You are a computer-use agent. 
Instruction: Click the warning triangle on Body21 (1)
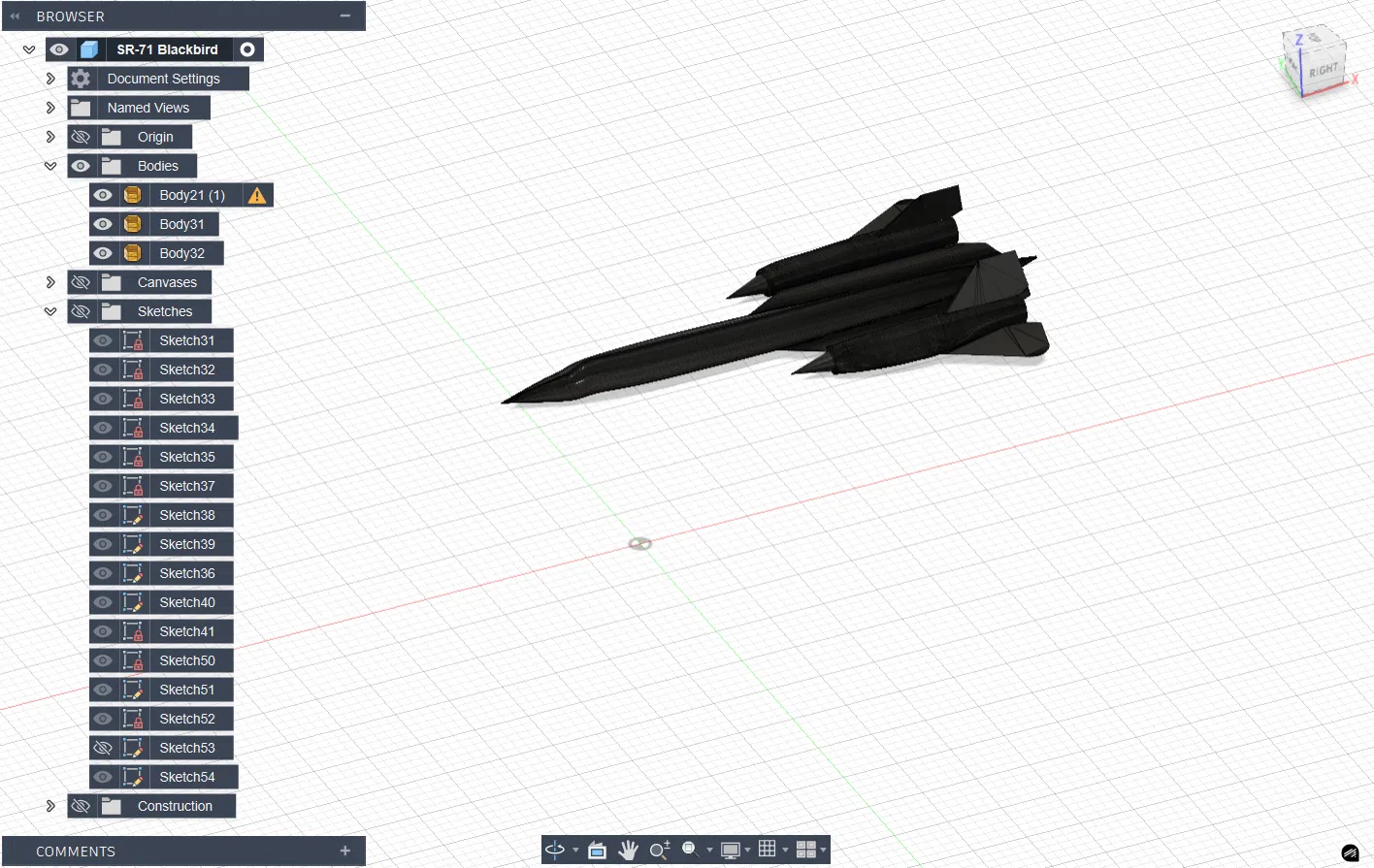(x=257, y=195)
